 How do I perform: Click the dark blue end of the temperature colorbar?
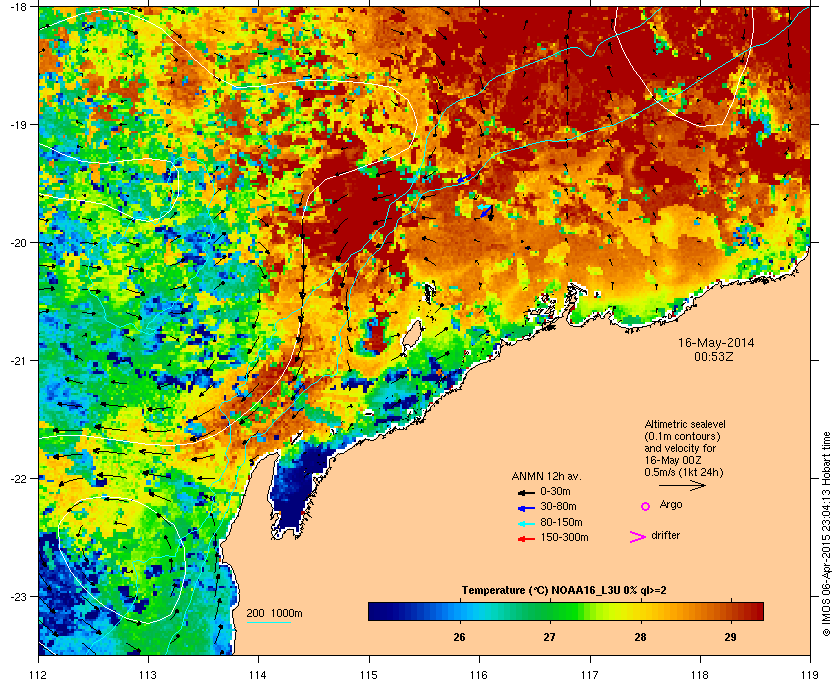378,611
